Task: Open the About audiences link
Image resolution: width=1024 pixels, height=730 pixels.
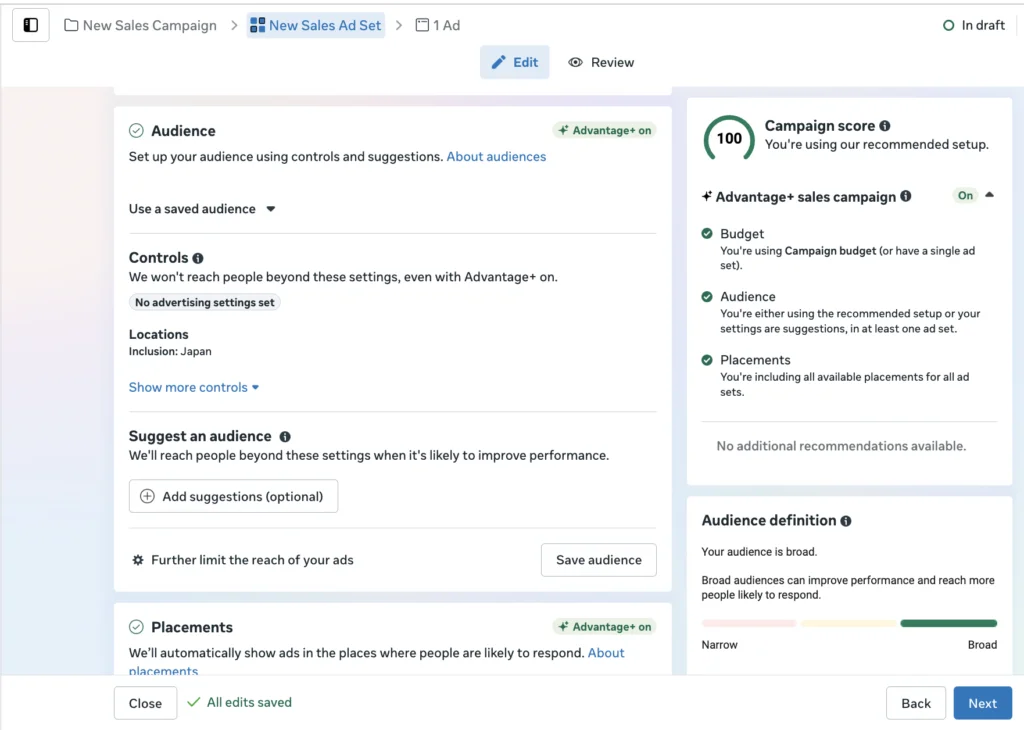Action: coord(496,157)
